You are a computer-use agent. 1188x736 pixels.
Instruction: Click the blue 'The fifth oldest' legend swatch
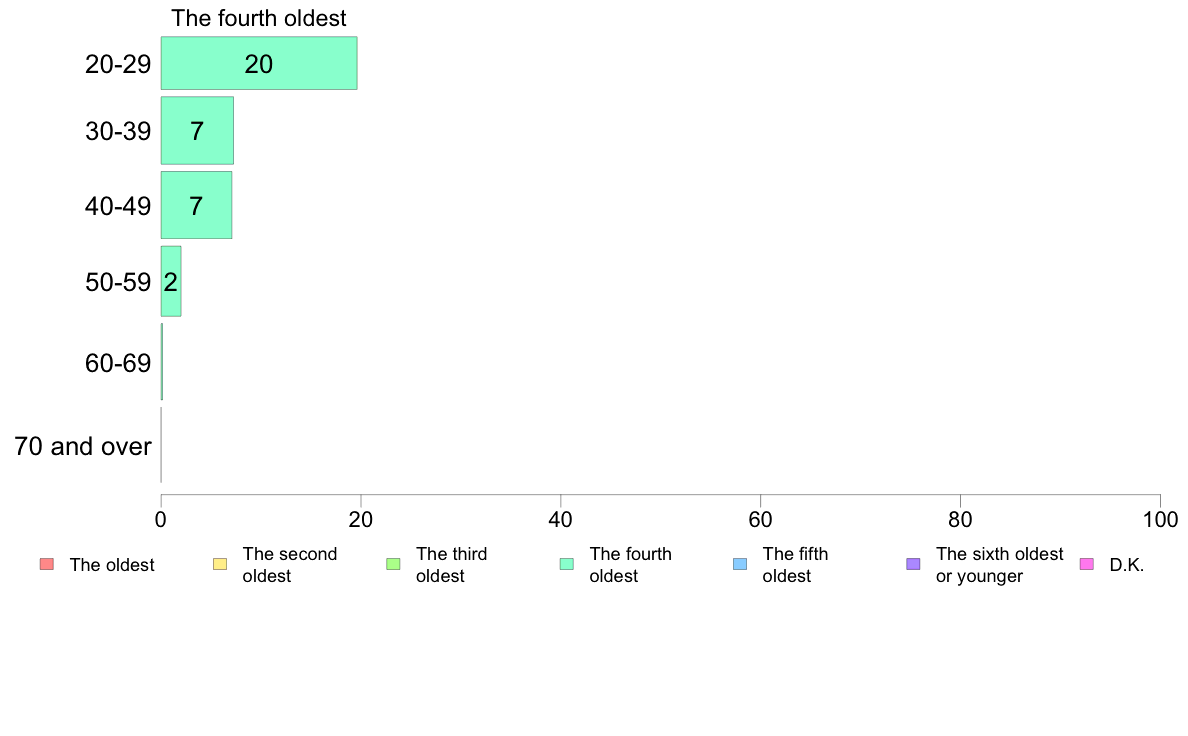point(740,565)
